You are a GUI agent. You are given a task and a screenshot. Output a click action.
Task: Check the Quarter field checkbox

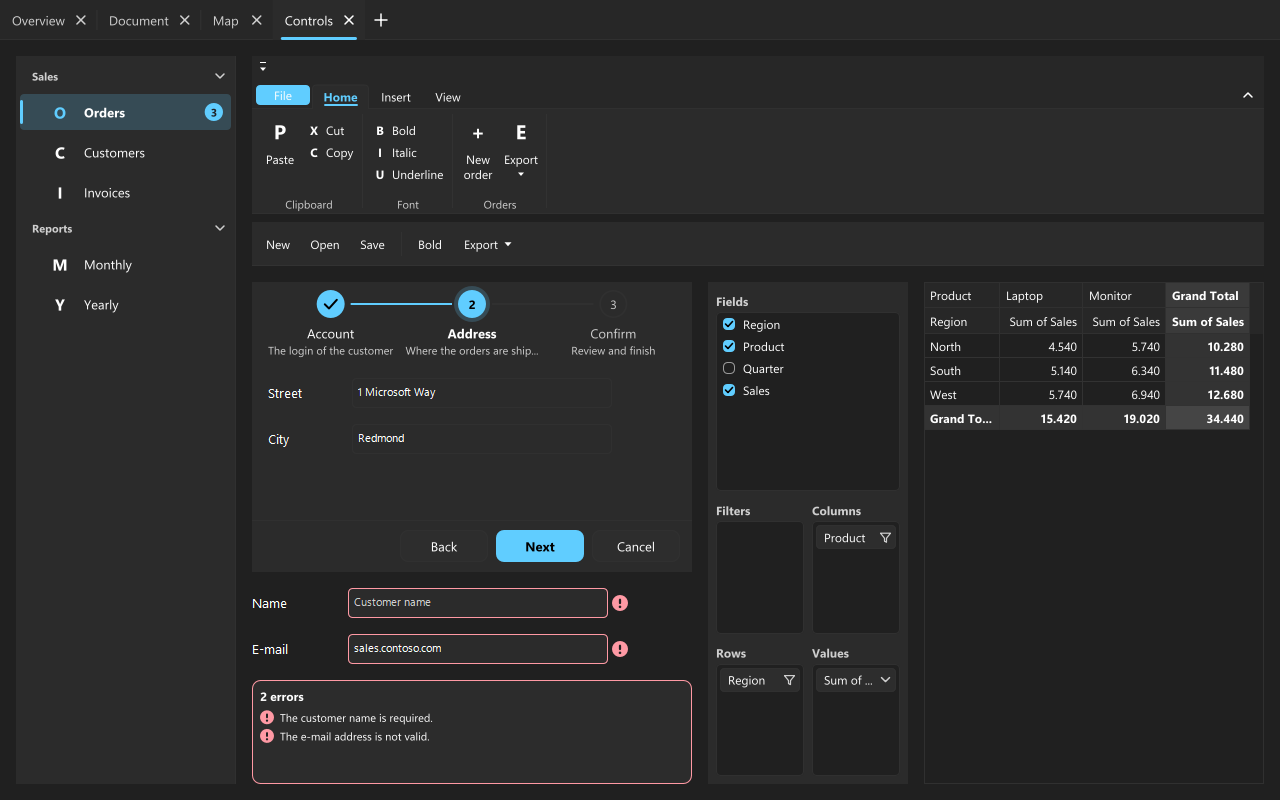[729, 369]
